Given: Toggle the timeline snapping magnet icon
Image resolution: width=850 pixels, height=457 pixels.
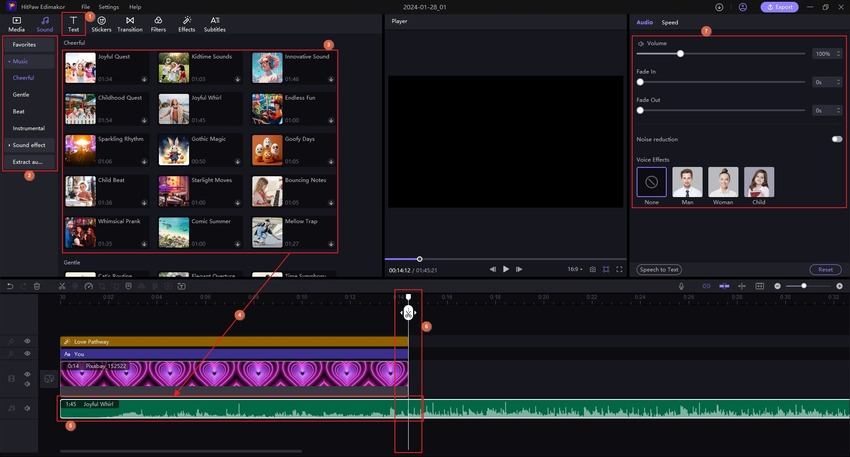Looking at the screenshot, I should point(724,286).
